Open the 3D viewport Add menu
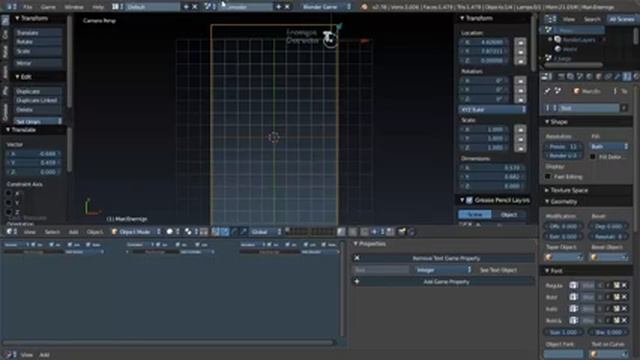The image size is (640, 360). 73,232
